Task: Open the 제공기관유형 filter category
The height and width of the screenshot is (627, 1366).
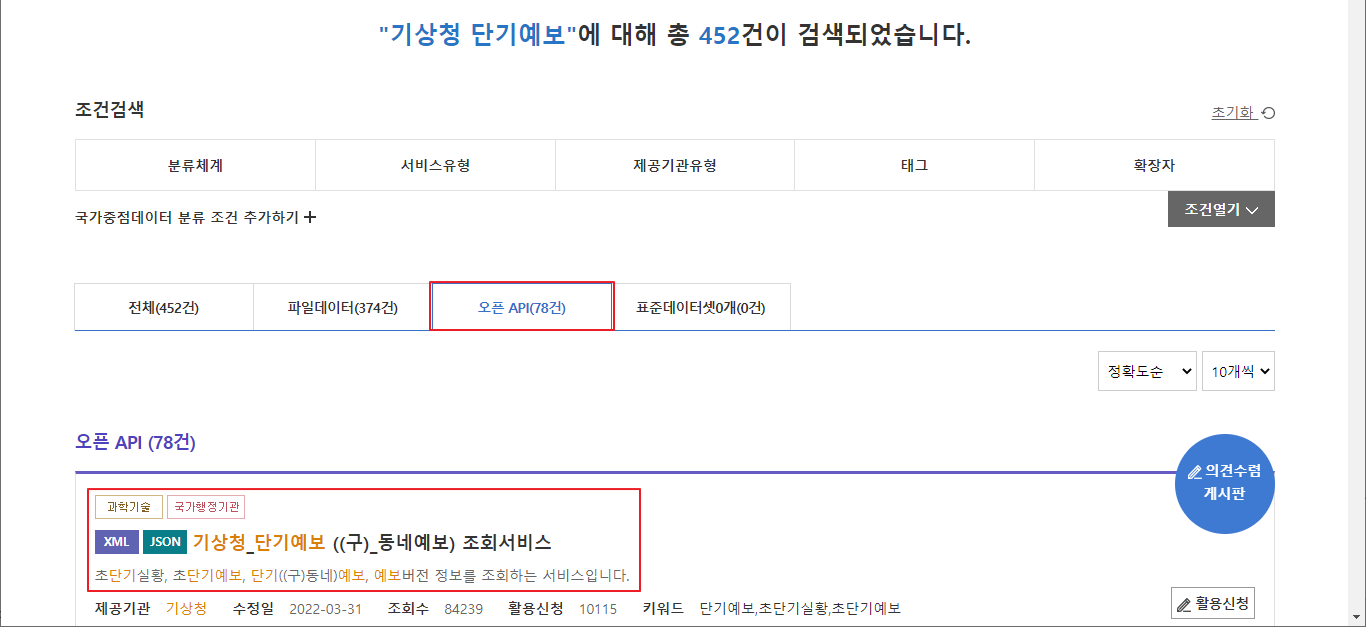Action: click(x=675, y=165)
